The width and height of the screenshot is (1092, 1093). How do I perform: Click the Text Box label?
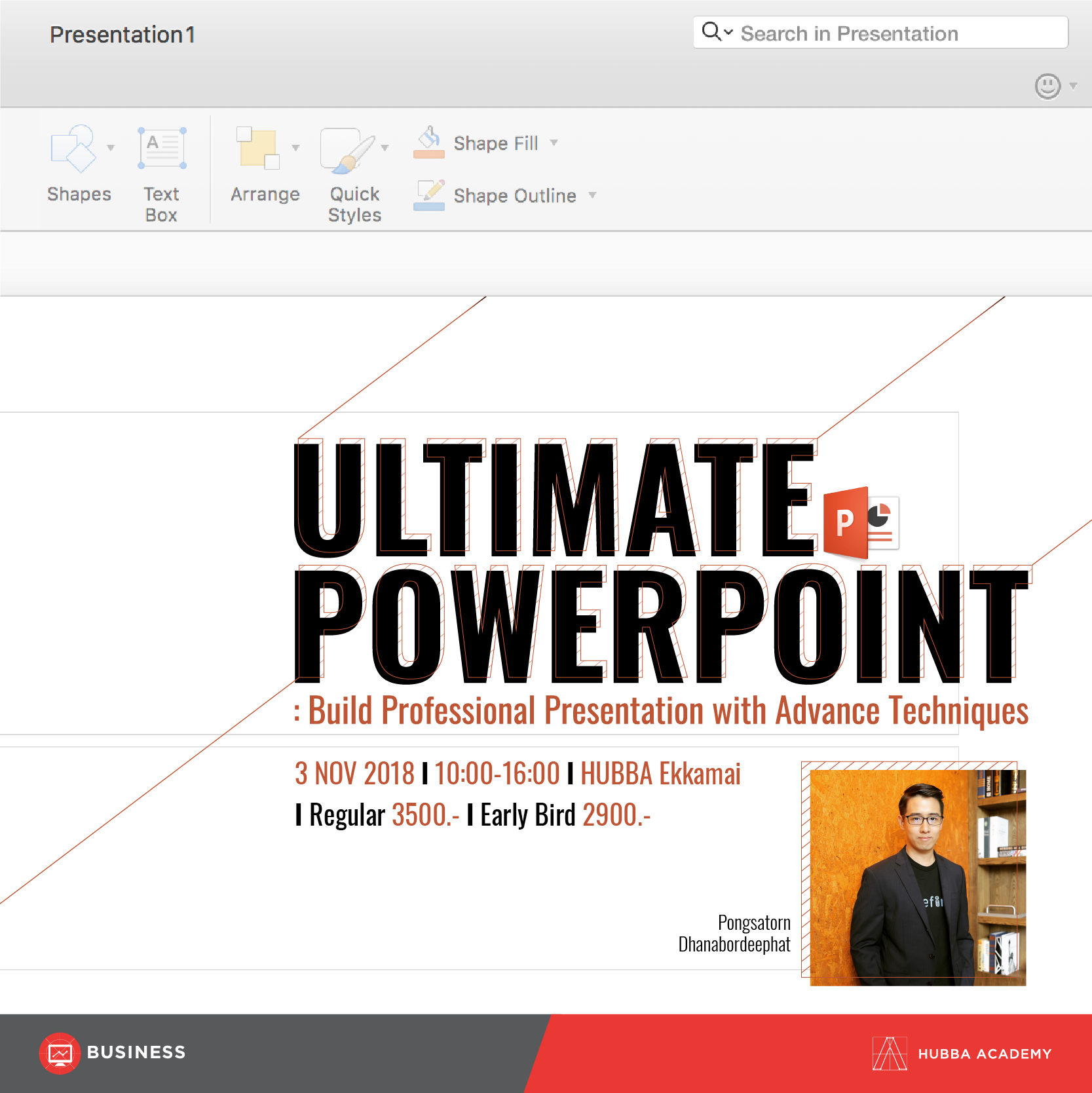[161, 204]
